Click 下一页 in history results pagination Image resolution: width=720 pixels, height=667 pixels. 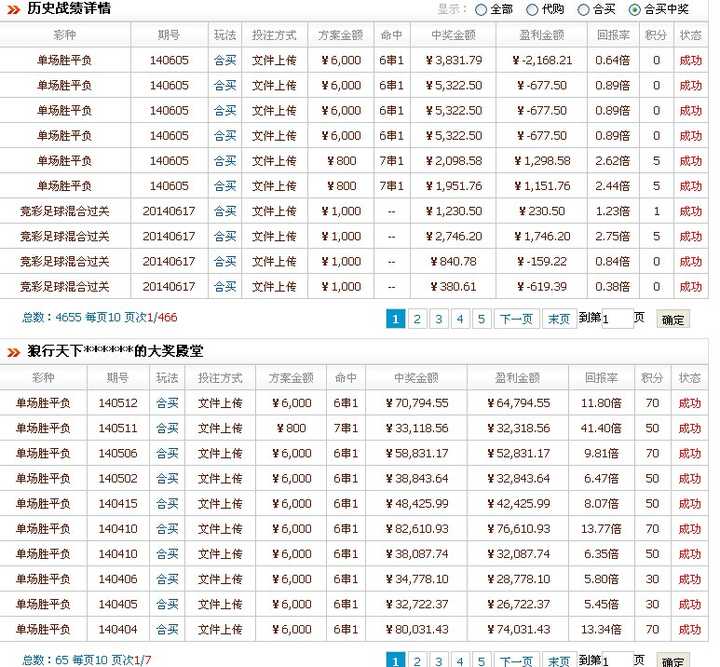click(516, 319)
